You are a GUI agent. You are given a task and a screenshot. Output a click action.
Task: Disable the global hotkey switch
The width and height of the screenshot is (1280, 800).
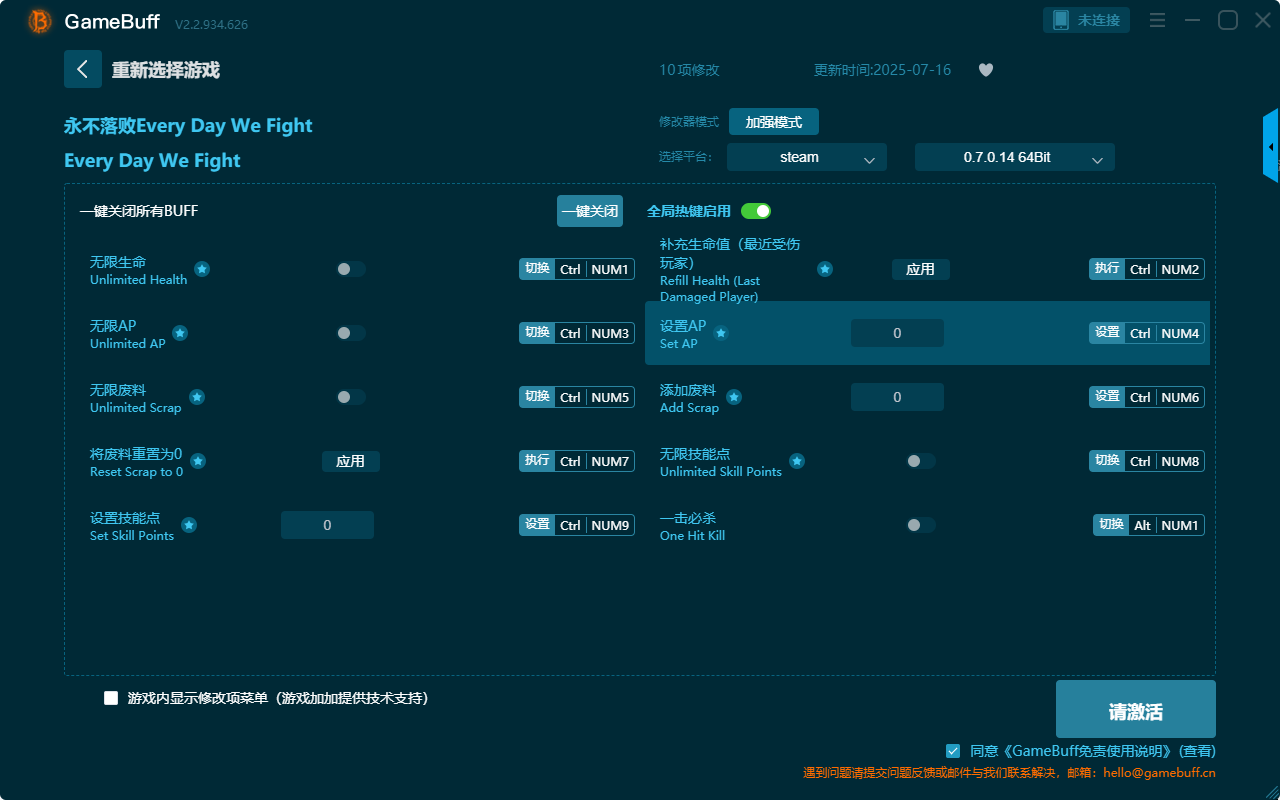click(756, 211)
